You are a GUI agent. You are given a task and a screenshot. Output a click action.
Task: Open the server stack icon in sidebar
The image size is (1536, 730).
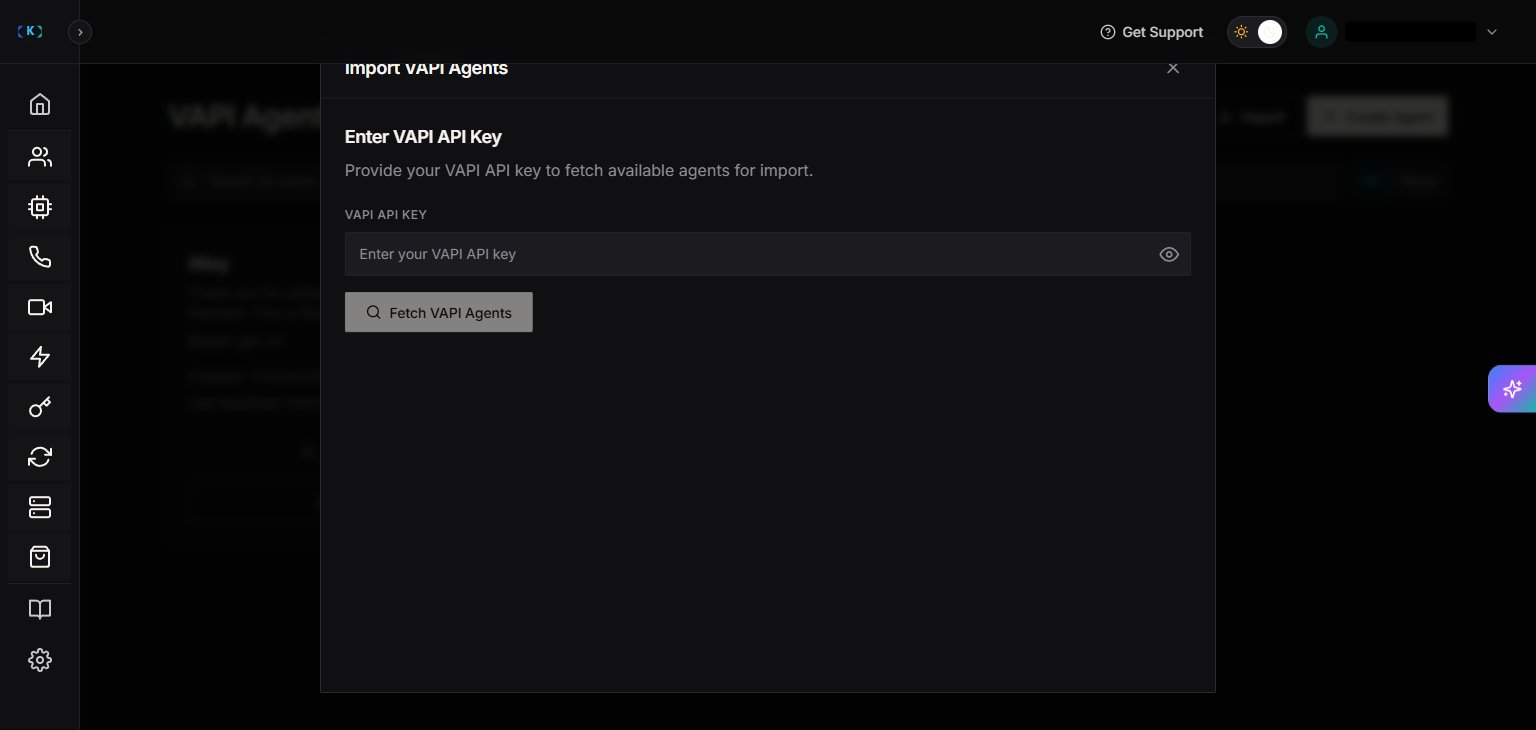click(x=39, y=507)
